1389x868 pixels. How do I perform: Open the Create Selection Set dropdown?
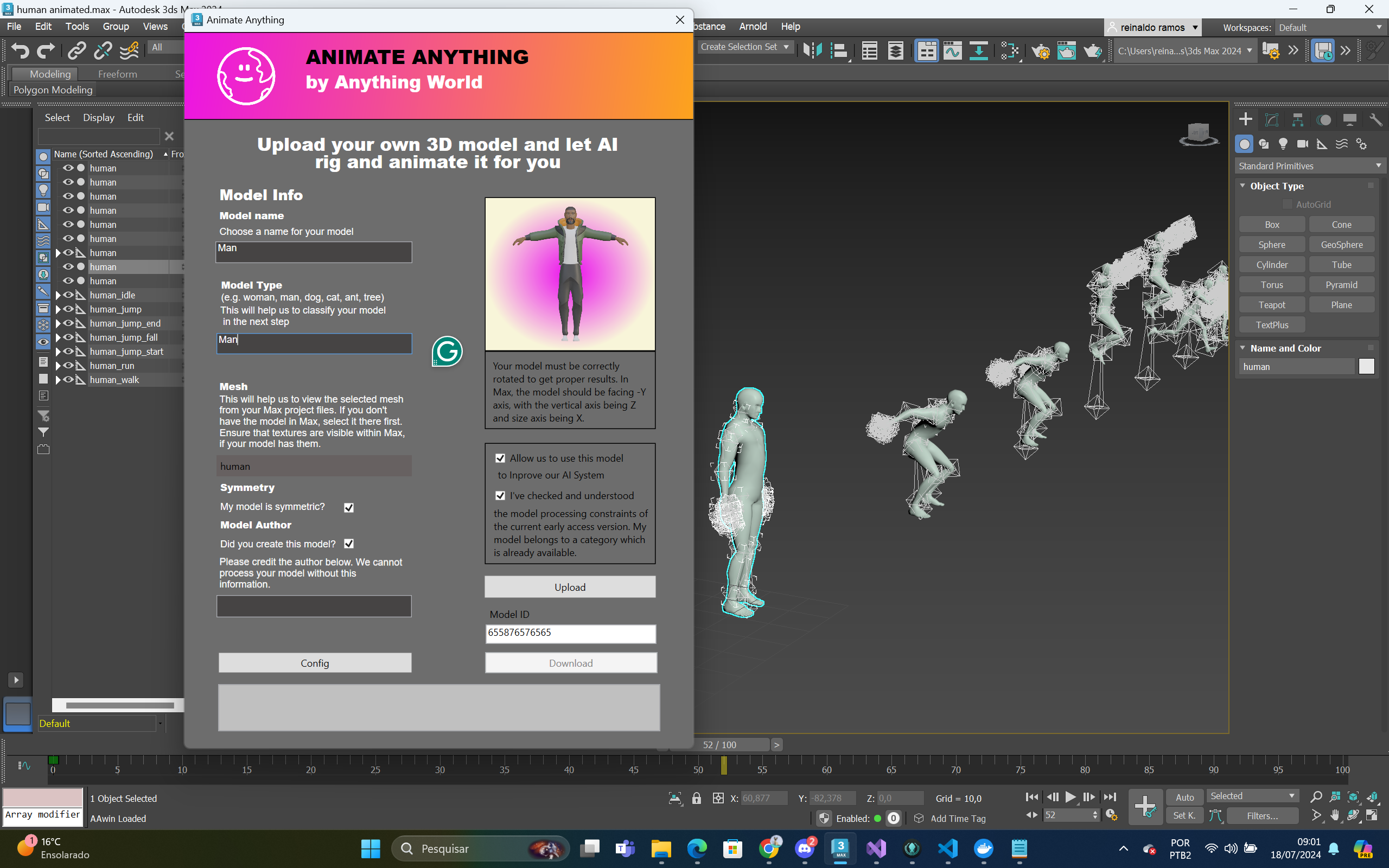(x=745, y=47)
